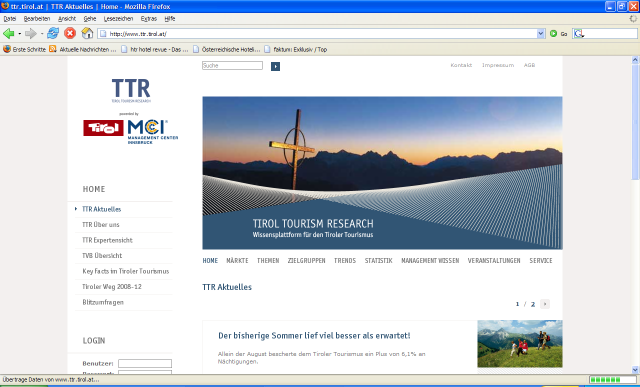Open the Datei menu
This screenshot has width=640, height=387.
point(10,19)
